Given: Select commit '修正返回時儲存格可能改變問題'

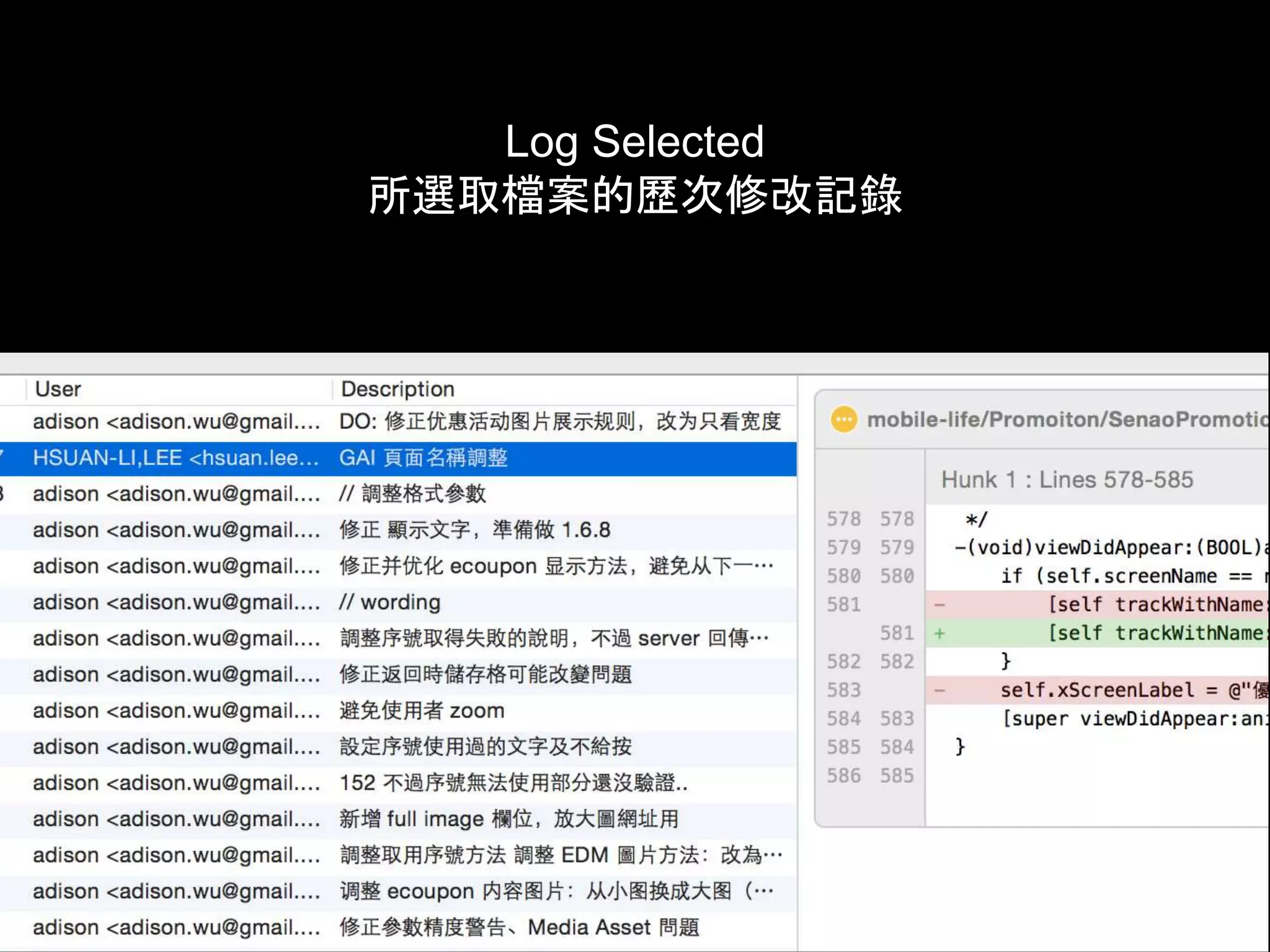Looking at the screenshot, I should pyautogui.click(x=398, y=674).
